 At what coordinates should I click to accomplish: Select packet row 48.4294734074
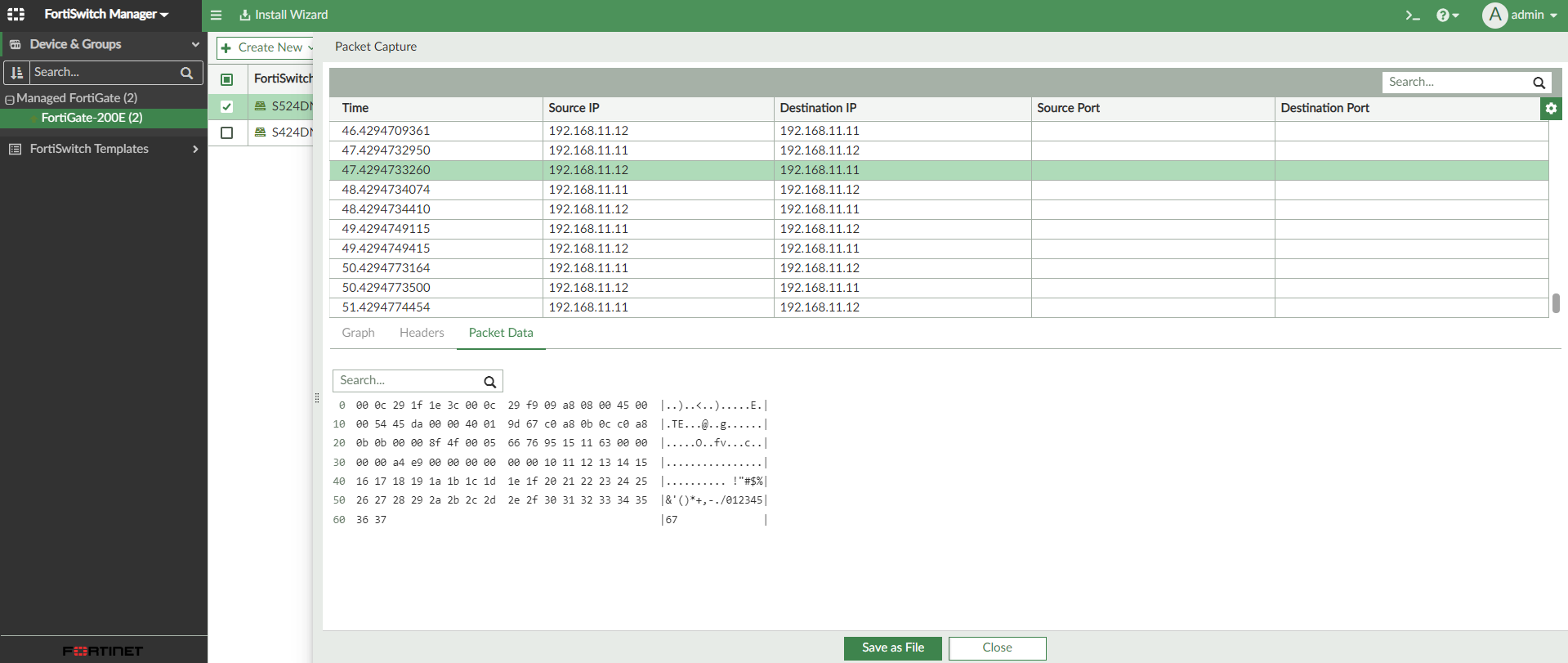pos(939,190)
